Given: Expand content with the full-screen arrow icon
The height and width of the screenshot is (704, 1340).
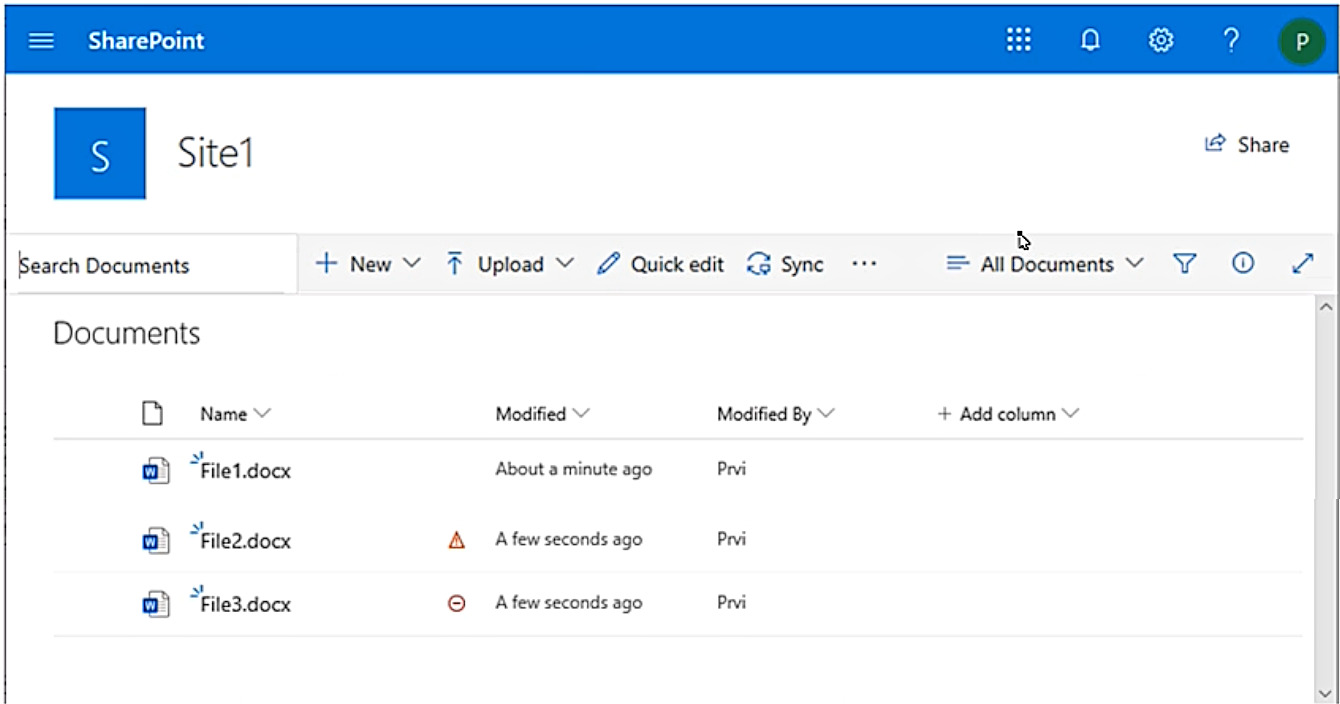Looking at the screenshot, I should tap(1302, 264).
